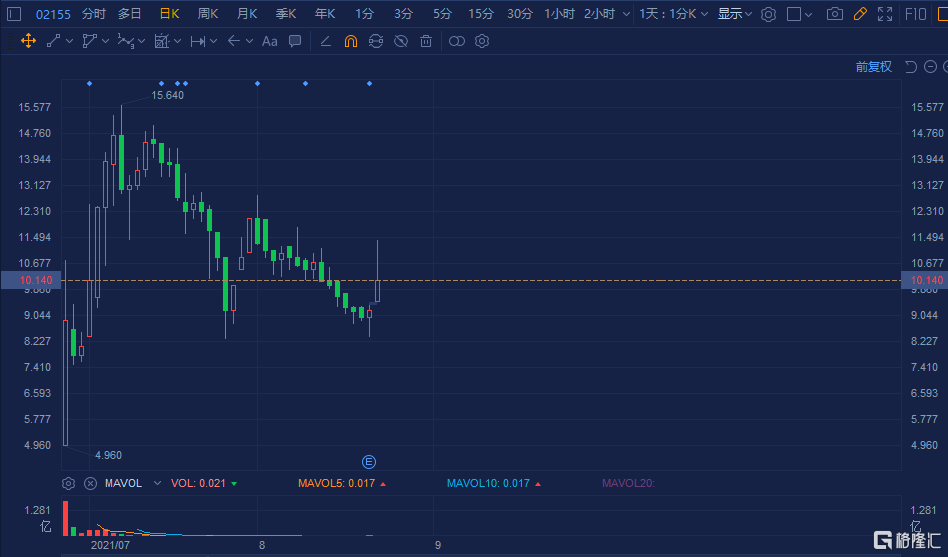Select the move/crosshair cursor tool
Viewport: 948px width, 557px height.
click(x=28, y=41)
